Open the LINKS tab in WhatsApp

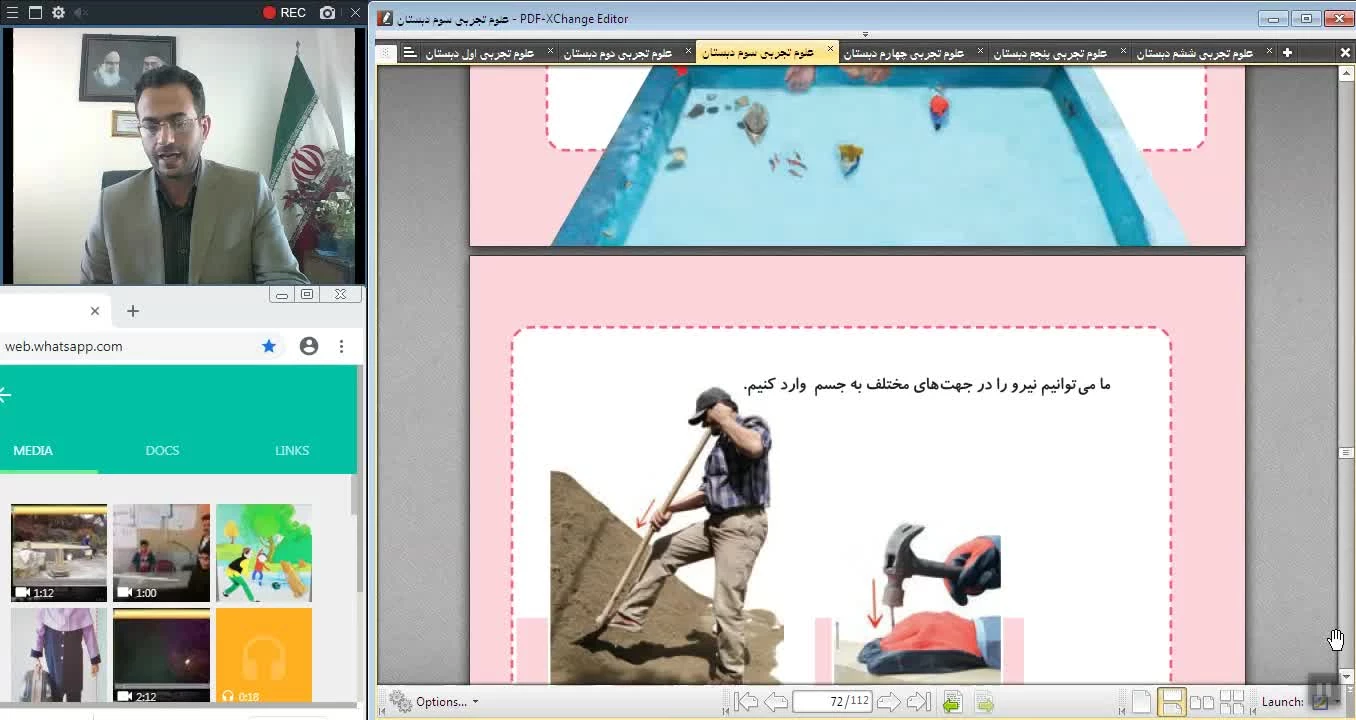(x=292, y=451)
